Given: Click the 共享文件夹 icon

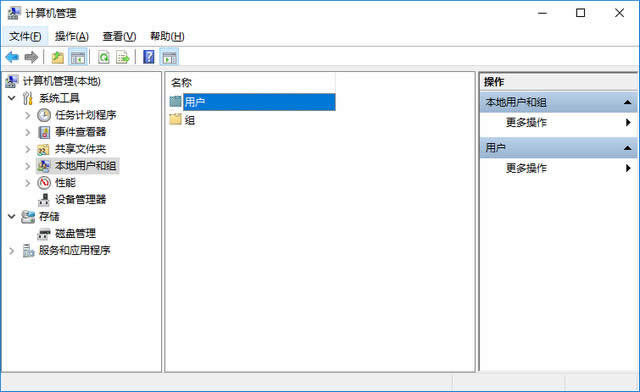Looking at the screenshot, I should [x=43, y=149].
